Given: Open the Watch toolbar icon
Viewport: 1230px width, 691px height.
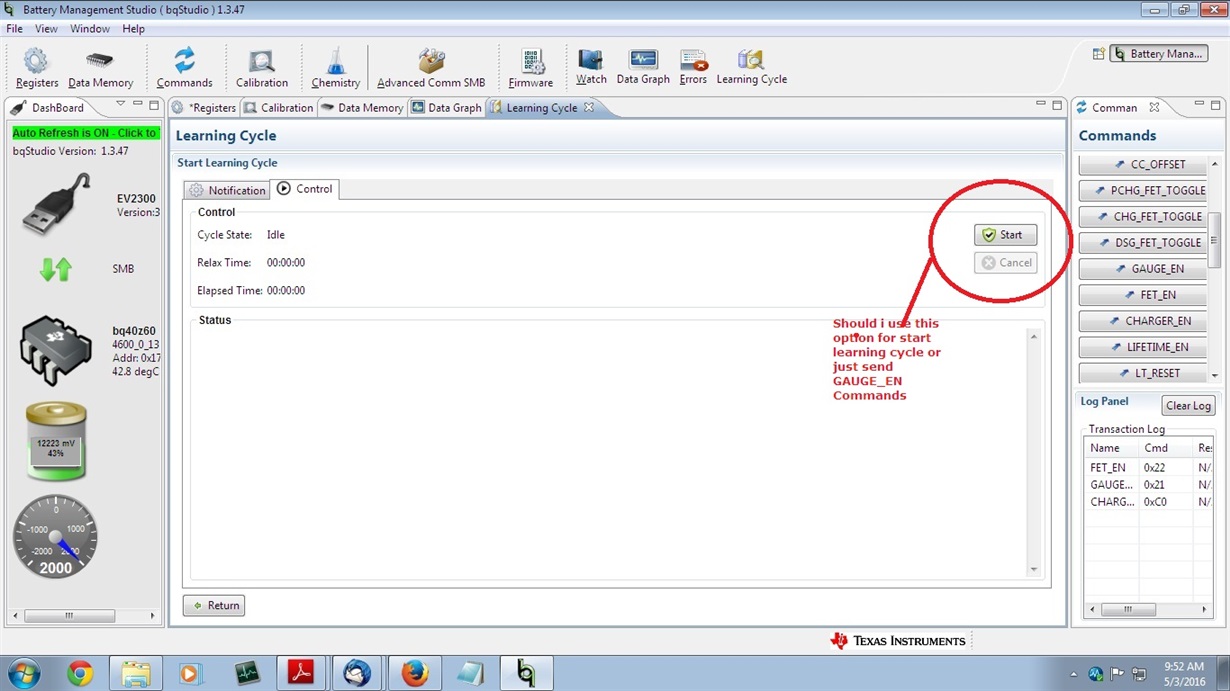Looking at the screenshot, I should coord(591,67).
